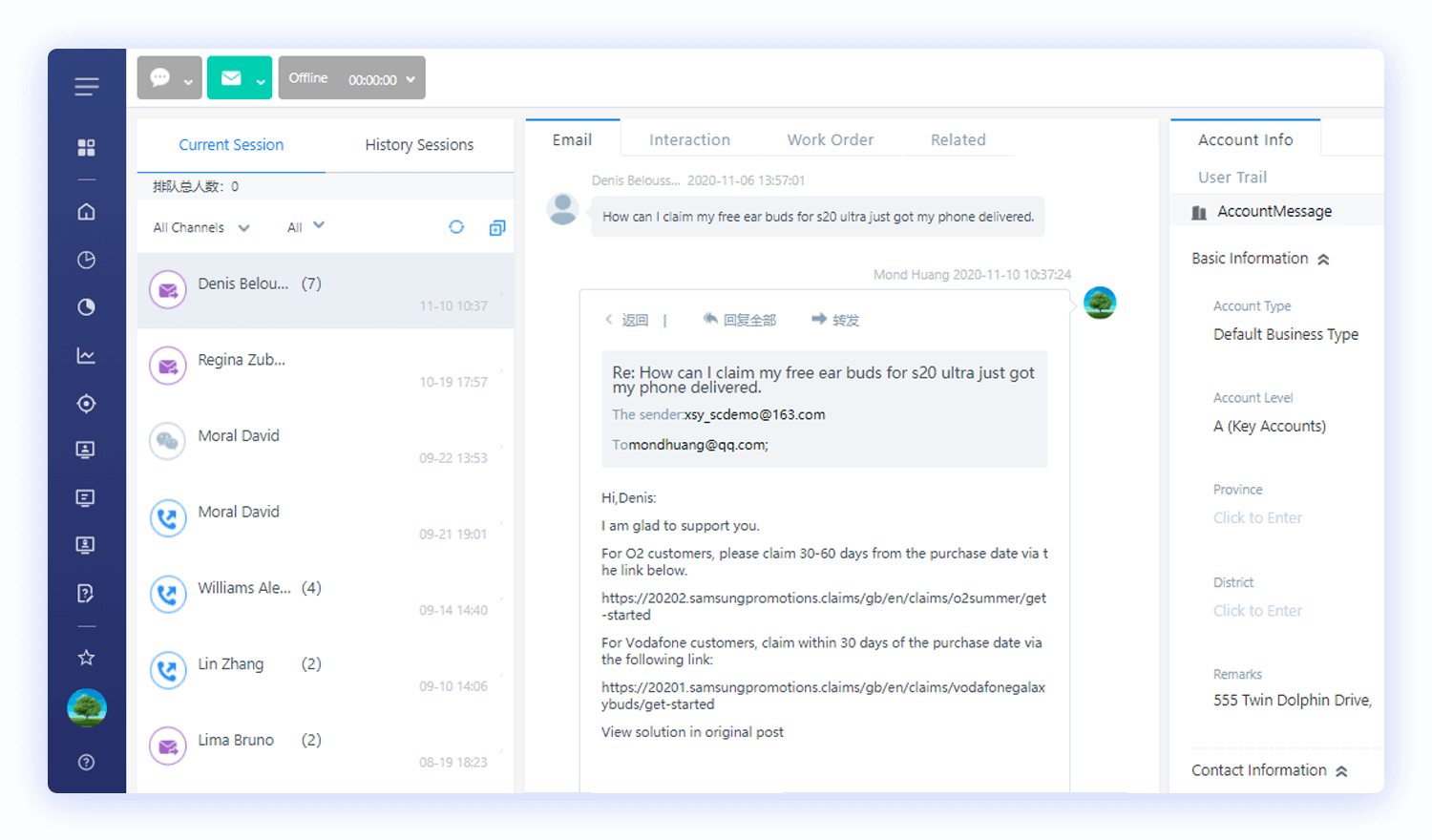This screenshot has height=840, width=1432.
Task: Click the Default Business Type value
Action: click(1286, 334)
